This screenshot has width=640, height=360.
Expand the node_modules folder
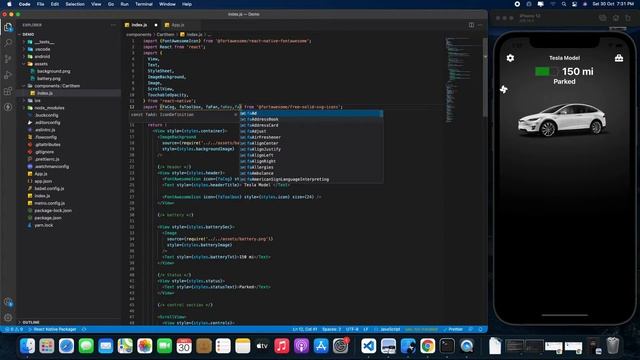69,108
